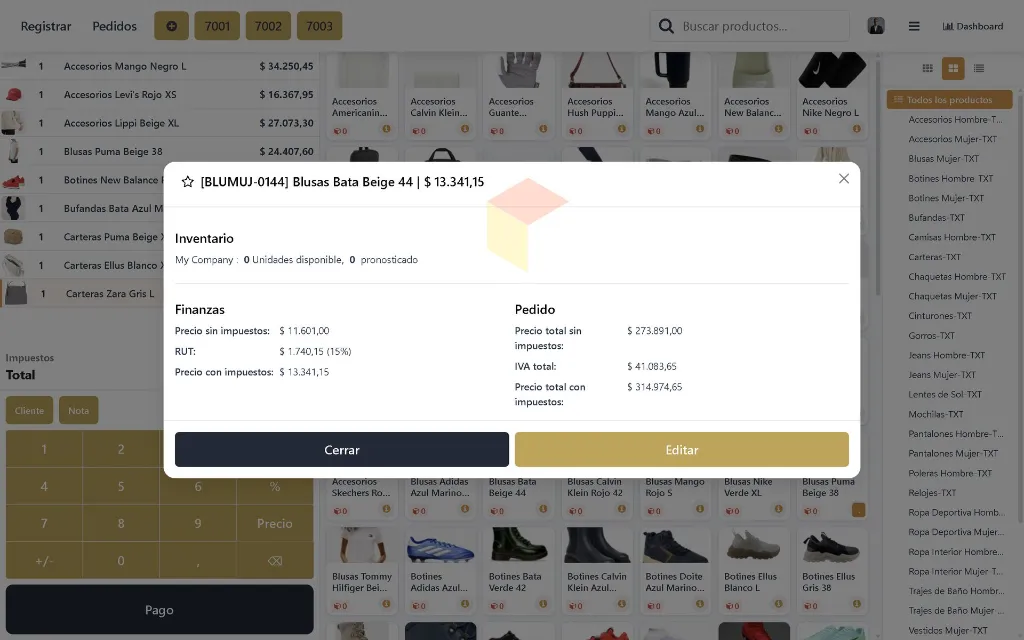The image size is (1024, 640).
Task: Switch to order tab 7003
Action: click(x=319, y=26)
